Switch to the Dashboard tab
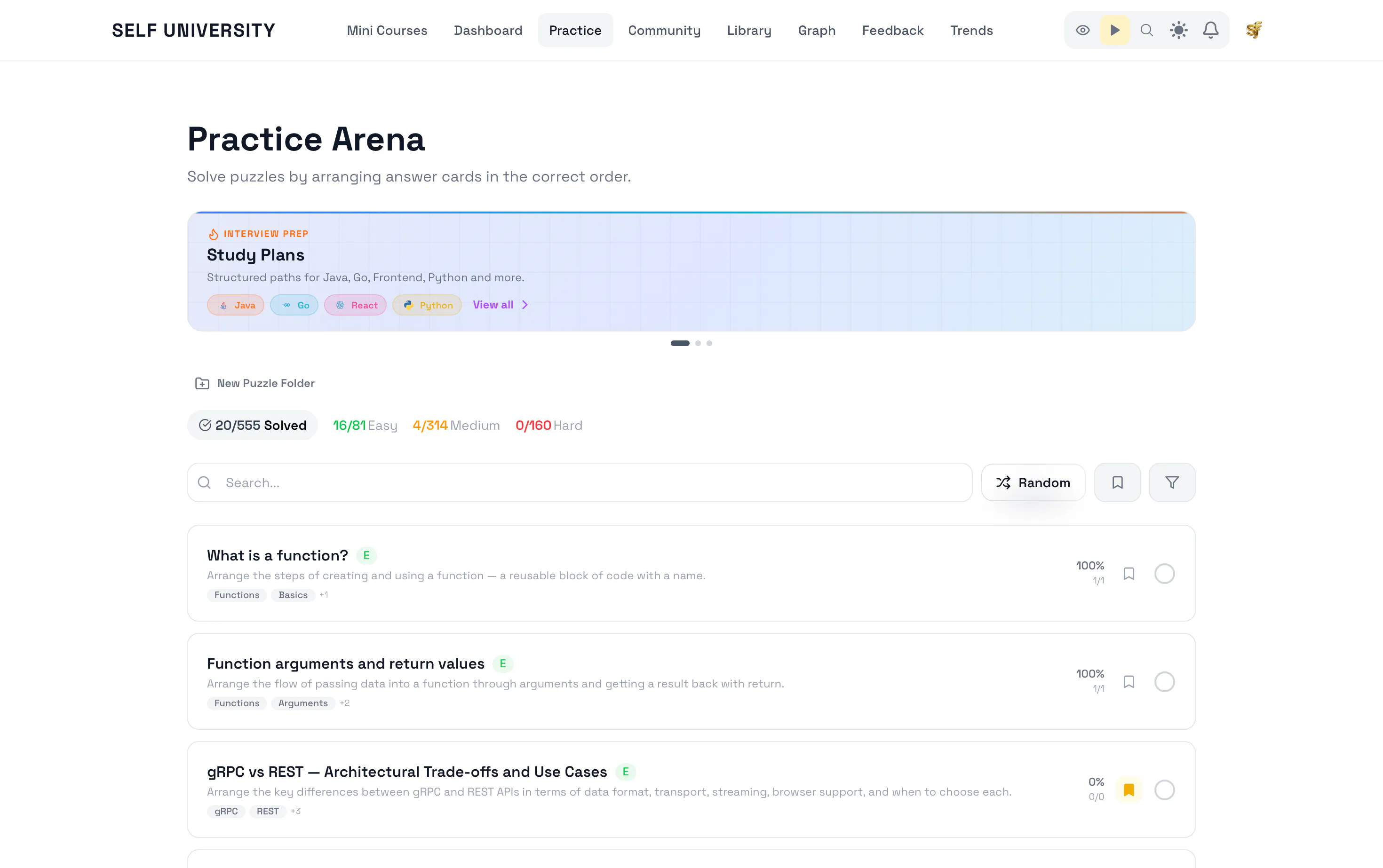This screenshot has height=868, width=1383. tap(488, 31)
